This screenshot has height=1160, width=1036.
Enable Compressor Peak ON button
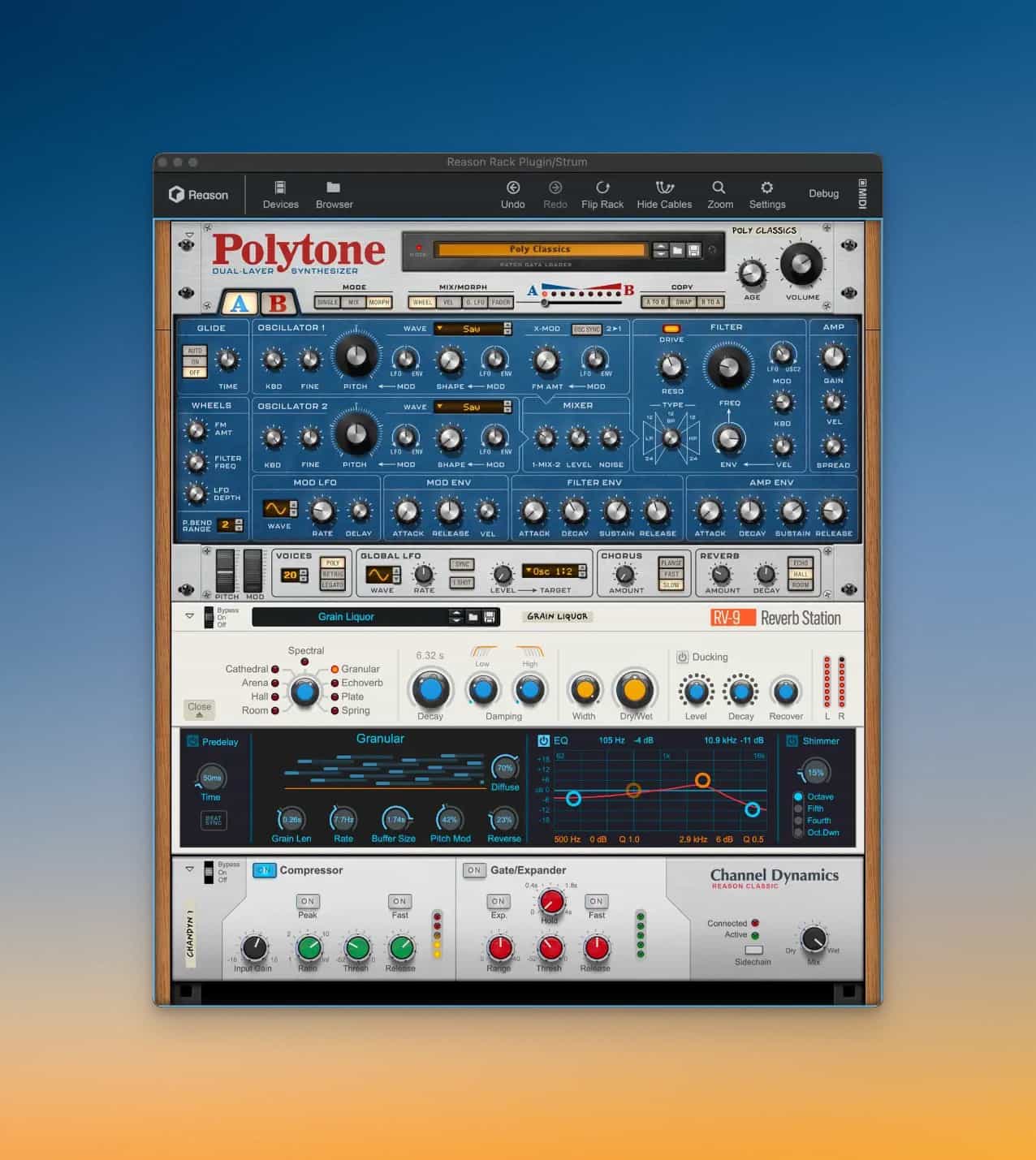308,901
